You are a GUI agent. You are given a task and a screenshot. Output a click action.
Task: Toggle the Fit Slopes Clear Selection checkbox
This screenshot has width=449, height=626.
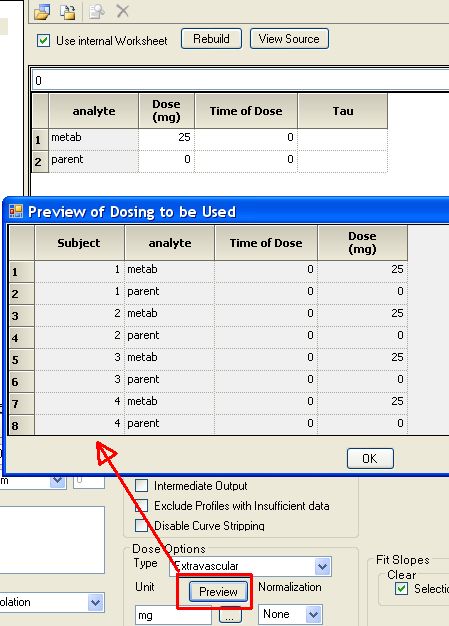point(402,588)
